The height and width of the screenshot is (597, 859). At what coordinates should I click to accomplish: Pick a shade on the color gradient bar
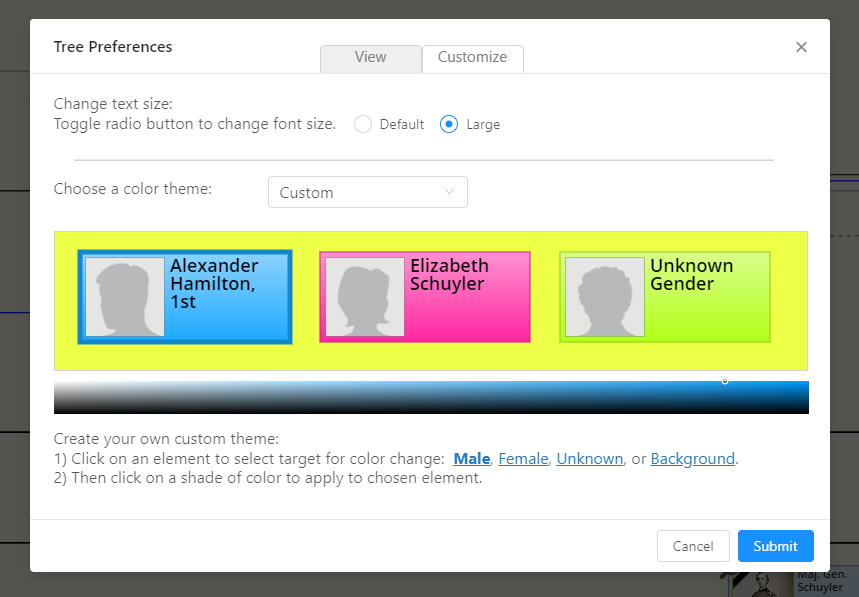pyautogui.click(x=430, y=397)
